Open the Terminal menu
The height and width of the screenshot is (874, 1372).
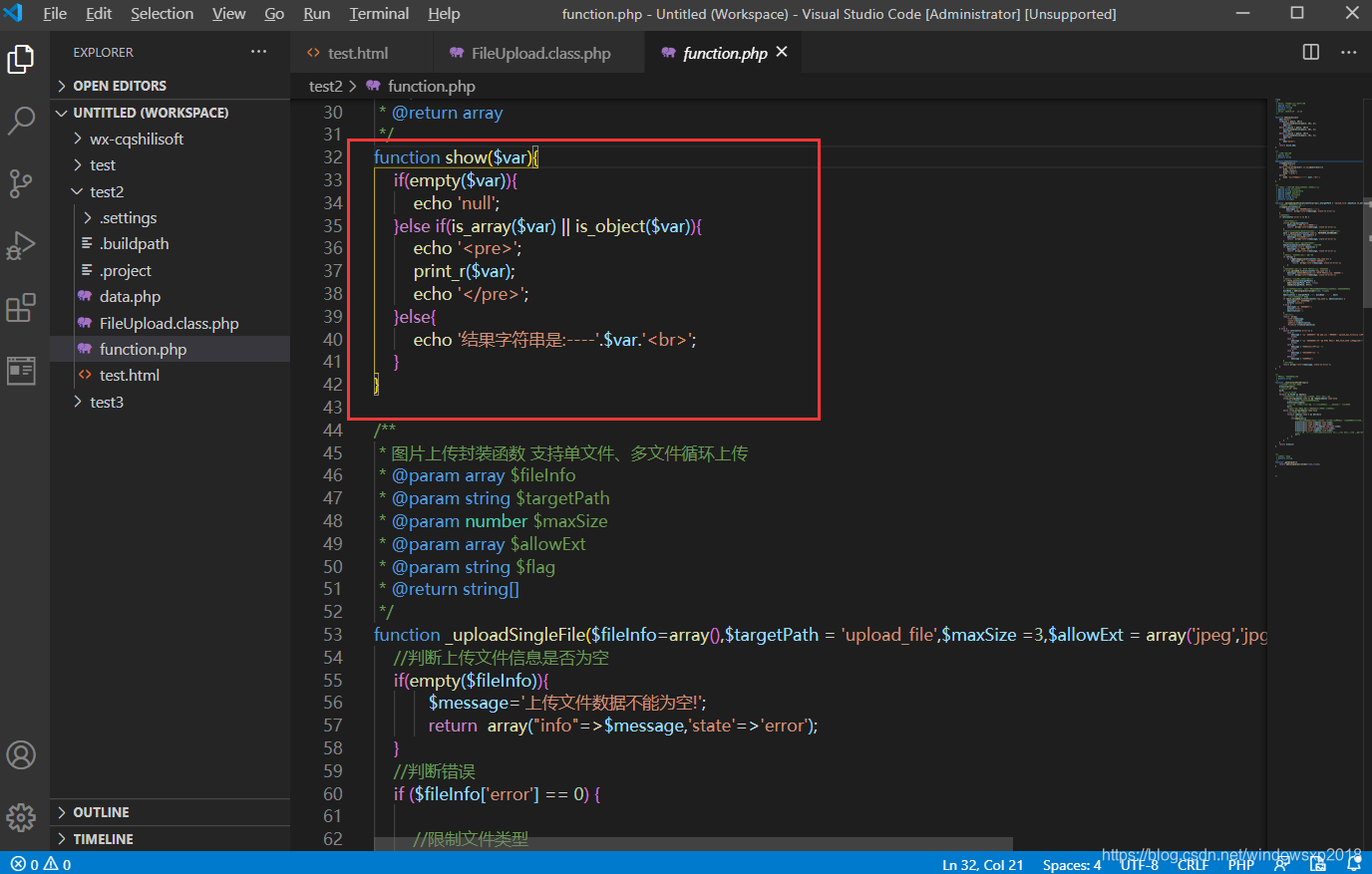379,14
